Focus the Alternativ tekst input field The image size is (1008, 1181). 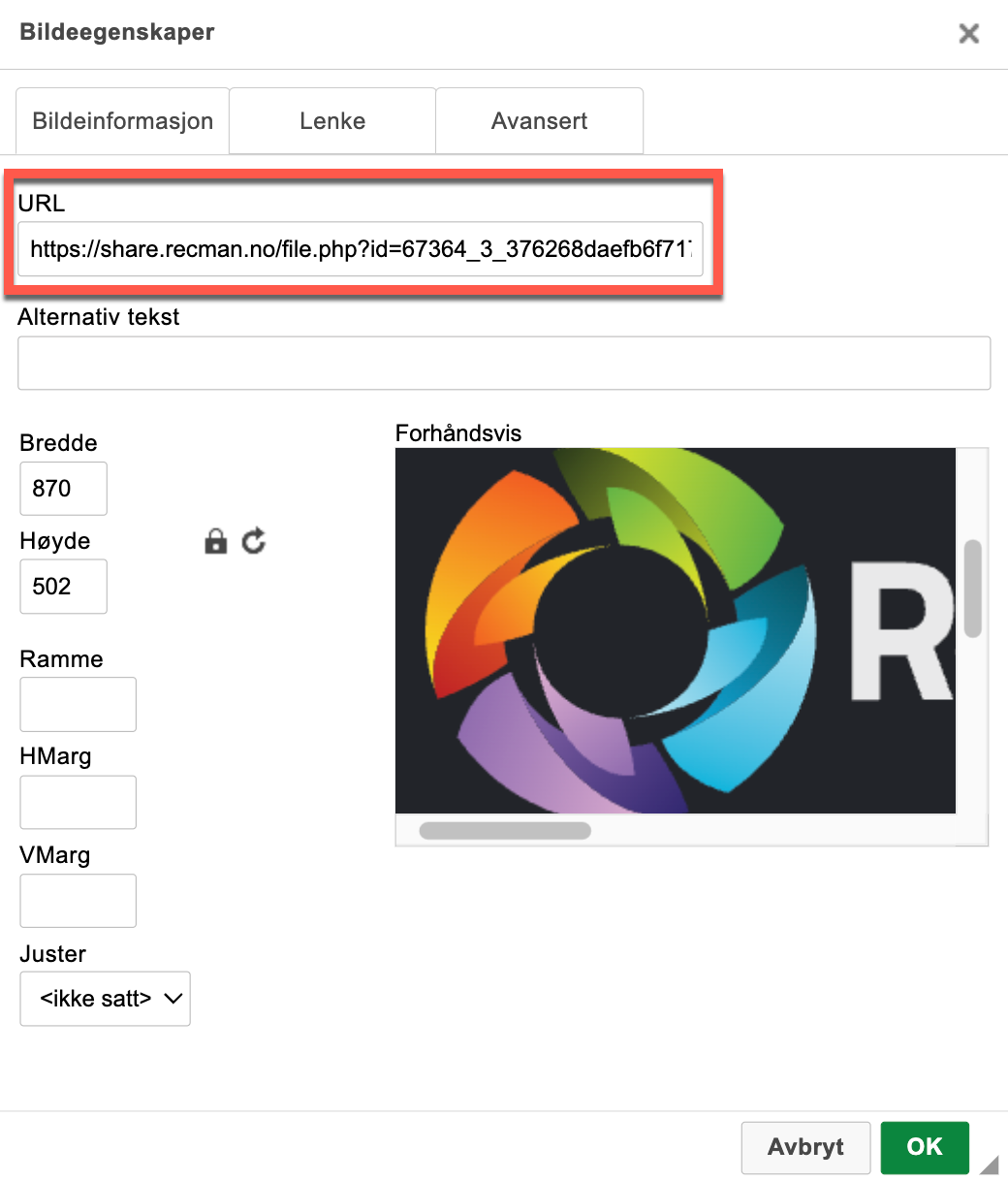503,364
